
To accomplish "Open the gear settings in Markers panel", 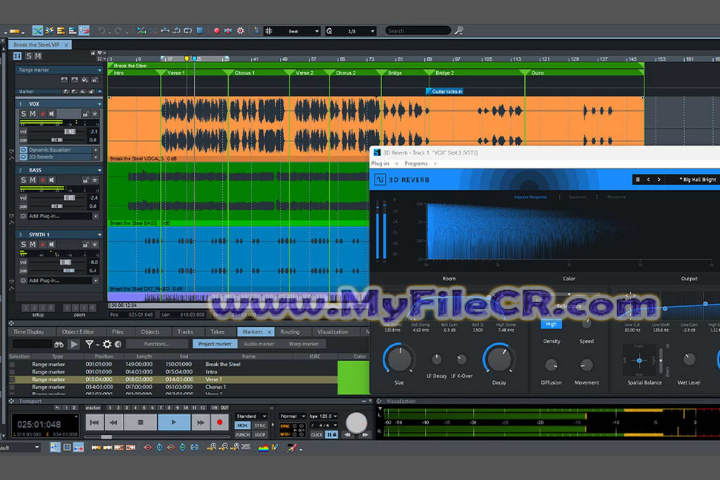I will (107, 344).
